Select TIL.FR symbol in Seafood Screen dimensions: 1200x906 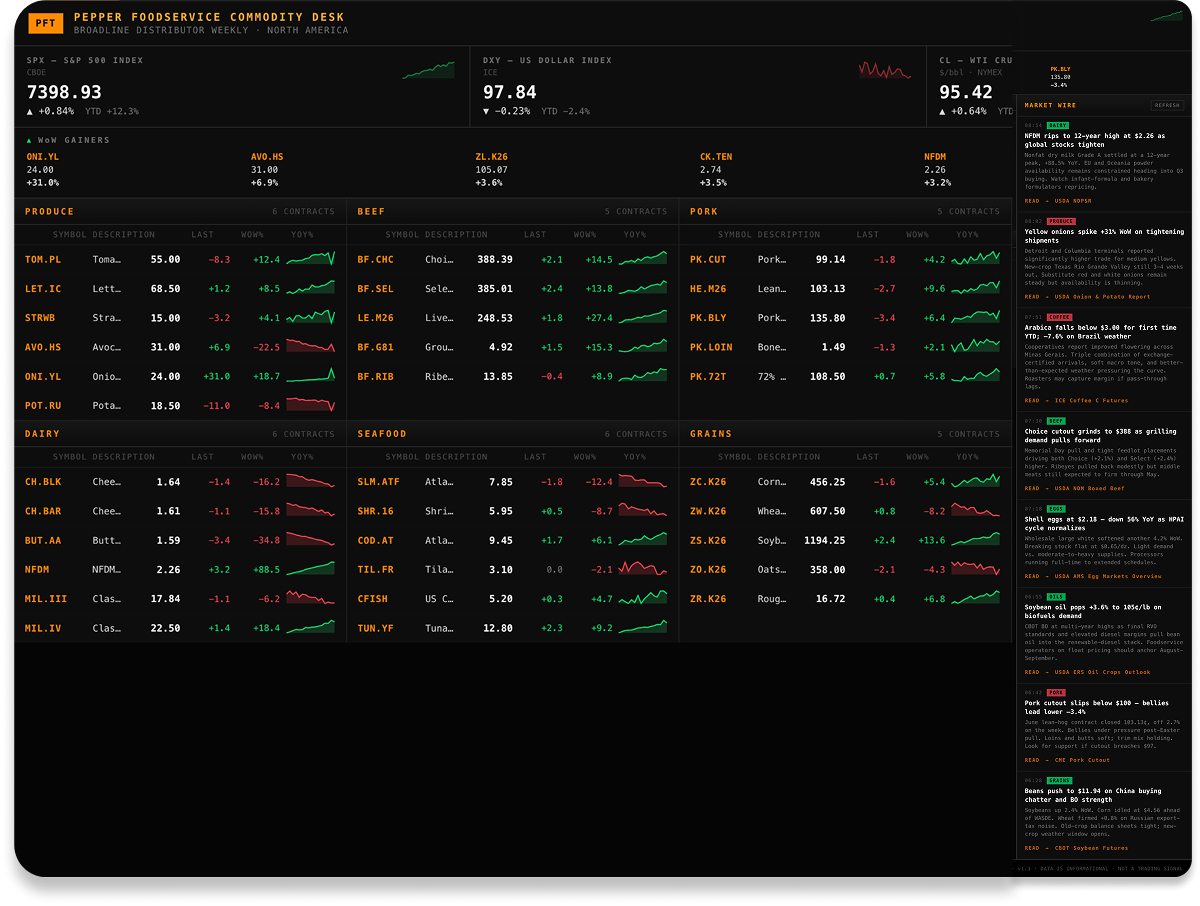point(376,570)
